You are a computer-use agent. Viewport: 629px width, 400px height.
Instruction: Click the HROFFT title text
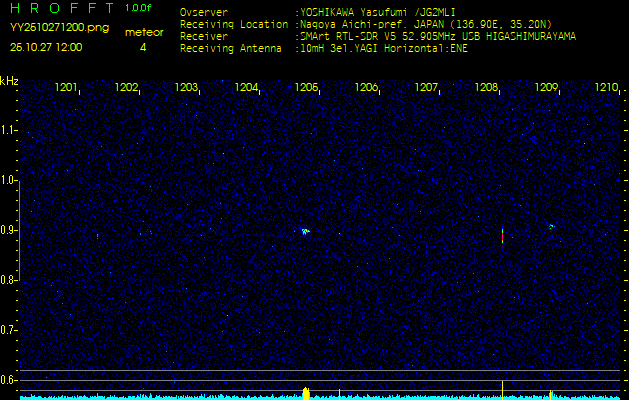(x=55, y=9)
